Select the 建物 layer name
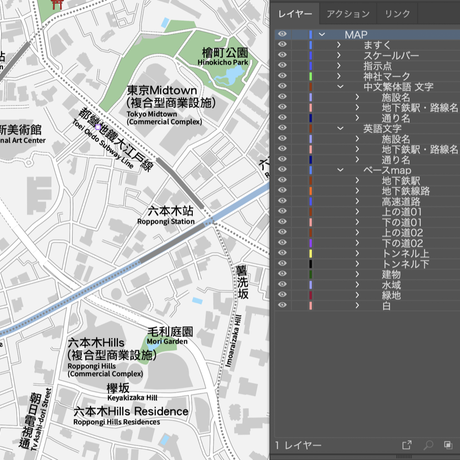Screen dimensions: 460x460 click(x=391, y=274)
